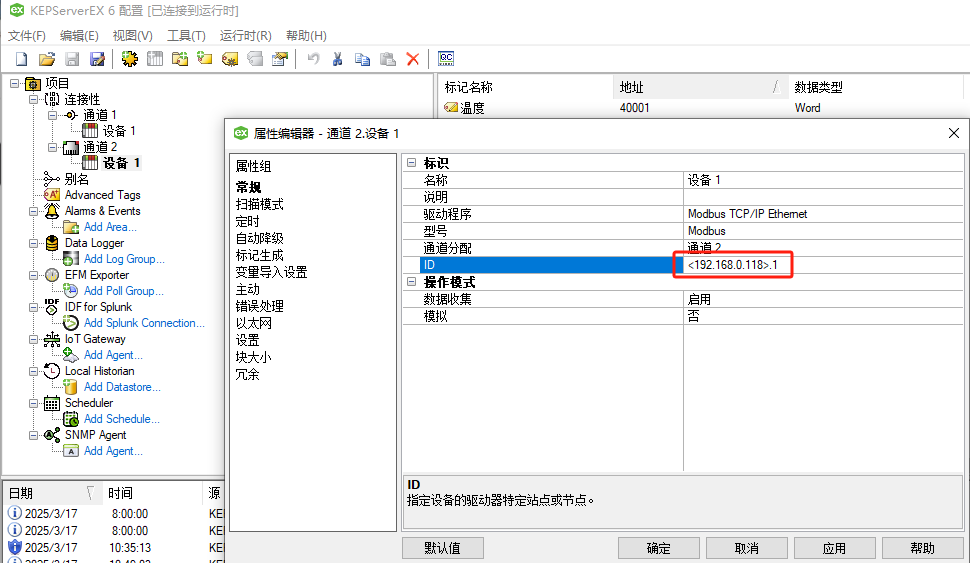Click the New Tag Group toolbar icon
This screenshot has height=563, width=970.
180,59
